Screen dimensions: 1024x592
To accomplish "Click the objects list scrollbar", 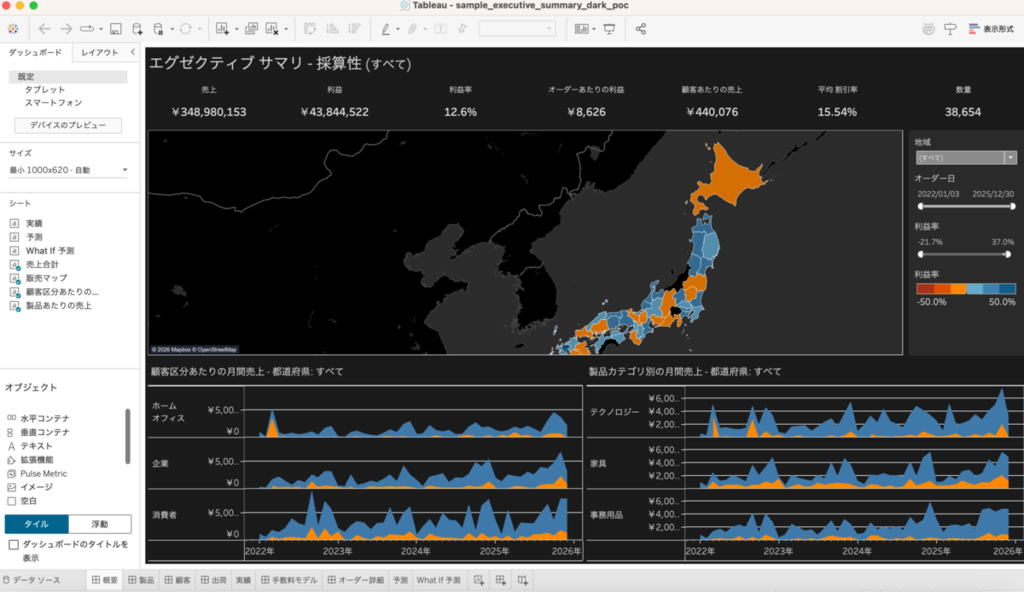I will point(127,436).
